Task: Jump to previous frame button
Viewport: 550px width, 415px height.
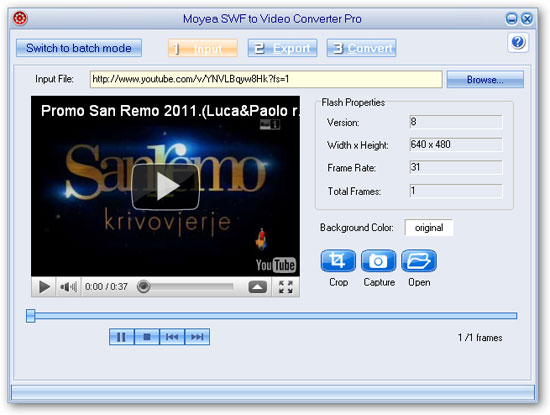Action: [172, 337]
